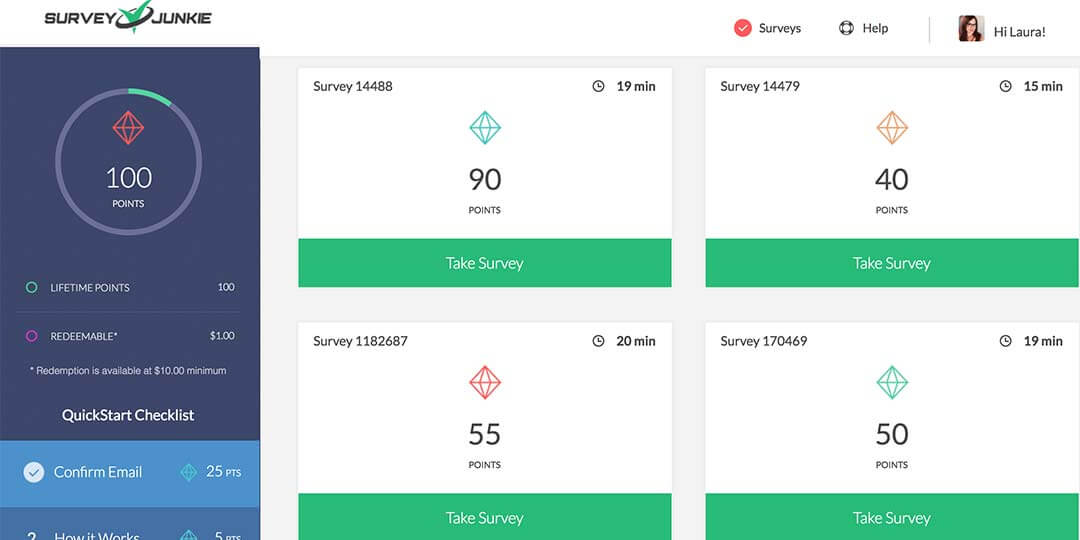Image resolution: width=1080 pixels, height=540 pixels.
Task: Click the Help lifebuoy icon
Action: pos(846,28)
